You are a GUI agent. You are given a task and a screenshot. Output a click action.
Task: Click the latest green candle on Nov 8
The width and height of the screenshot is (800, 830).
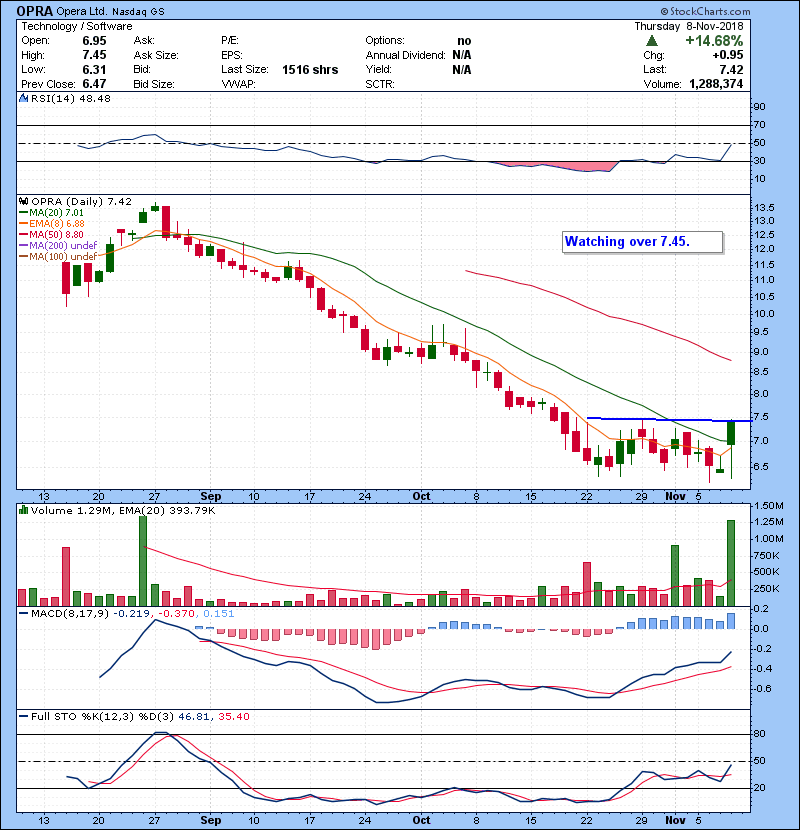[x=731, y=433]
